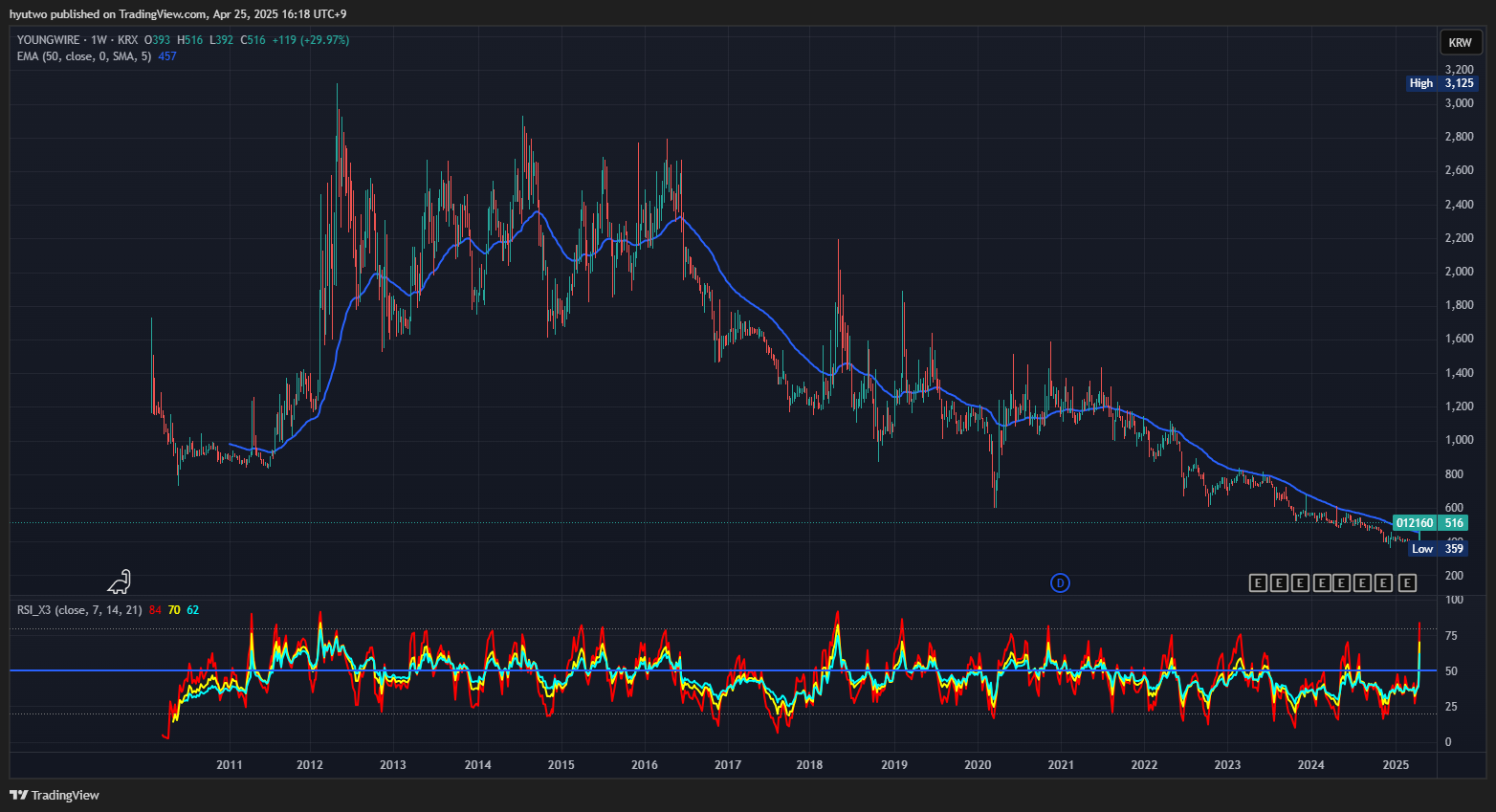Click the 2025 label on time axis
Image resolution: width=1496 pixels, height=812 pixels.
pyautogui.click(x=1396, y=764)
